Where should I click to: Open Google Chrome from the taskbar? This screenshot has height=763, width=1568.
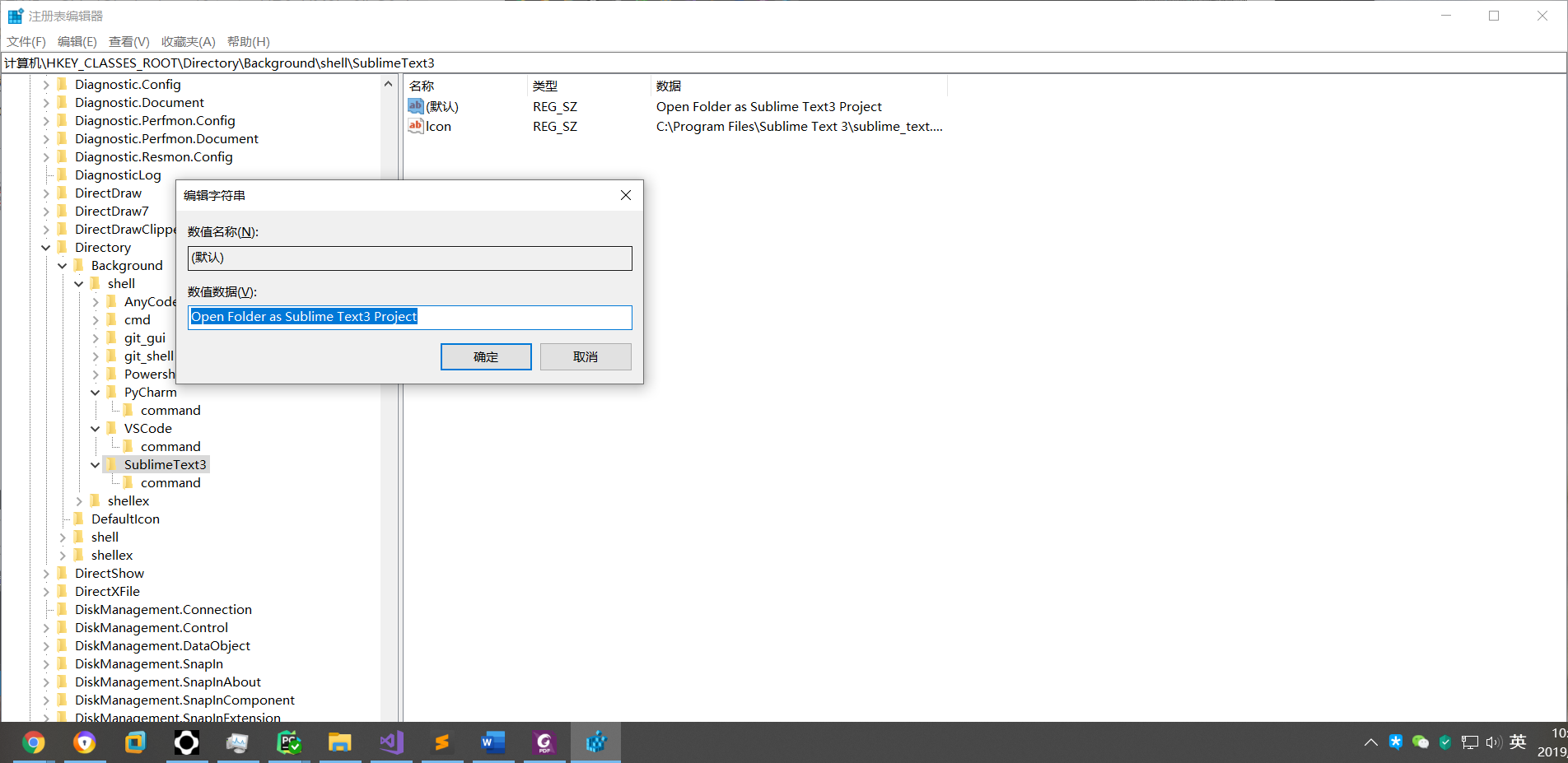click(33, 743)
